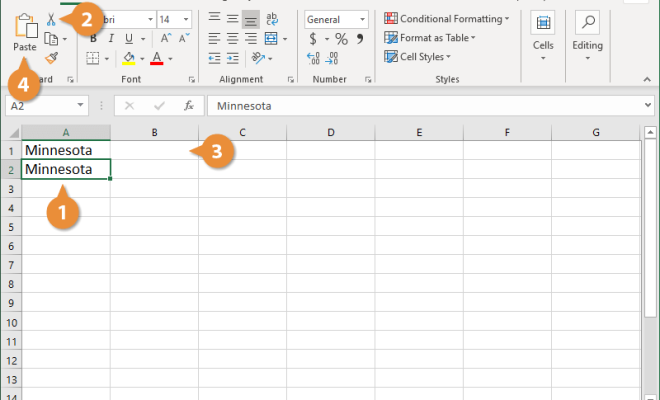Viewport: 660px width, 400px height.
Task: Toggle Italic formatting
Action: click(x=111, y=39)
